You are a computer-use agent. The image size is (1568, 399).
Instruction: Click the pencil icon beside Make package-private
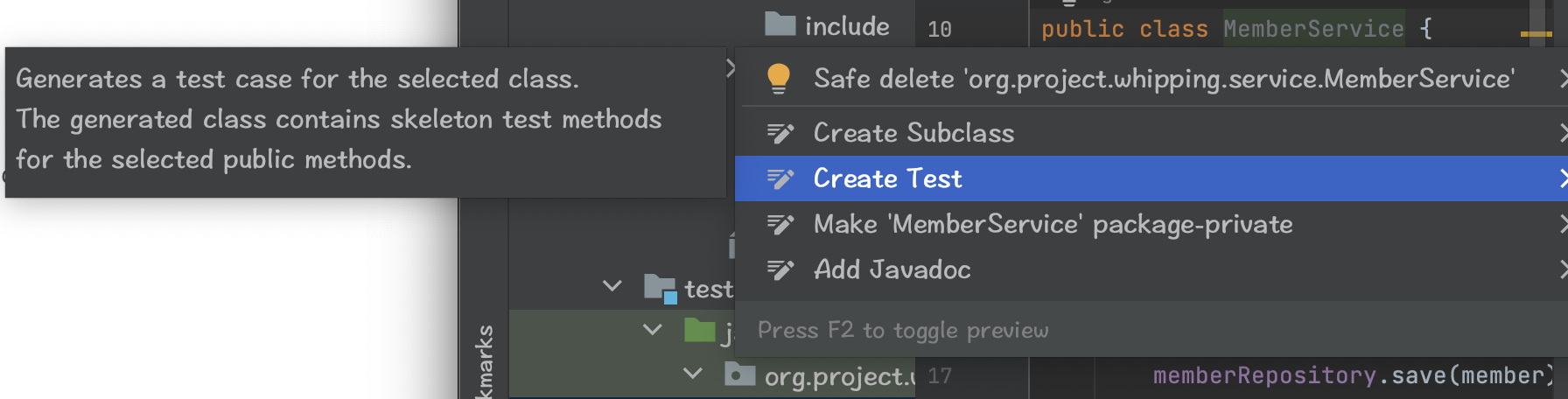click(x=780, y=224)
